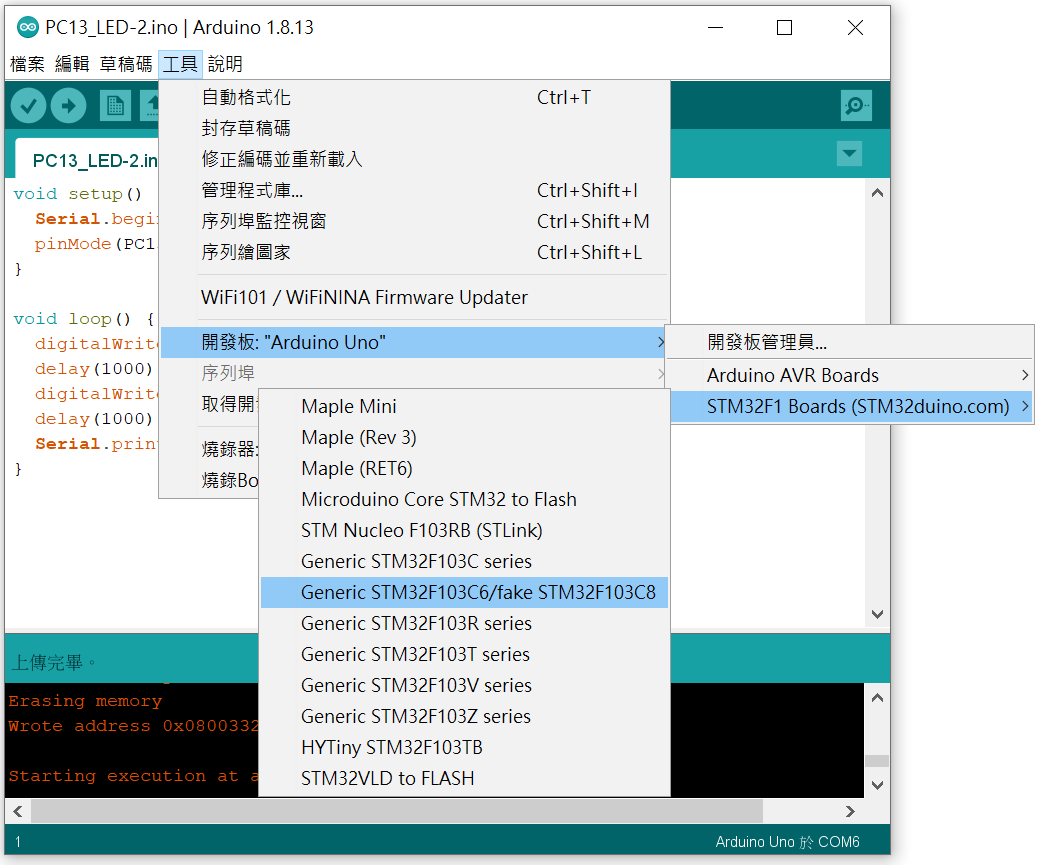
Task: Click the line number 1 in status bar
Action: 18,842
